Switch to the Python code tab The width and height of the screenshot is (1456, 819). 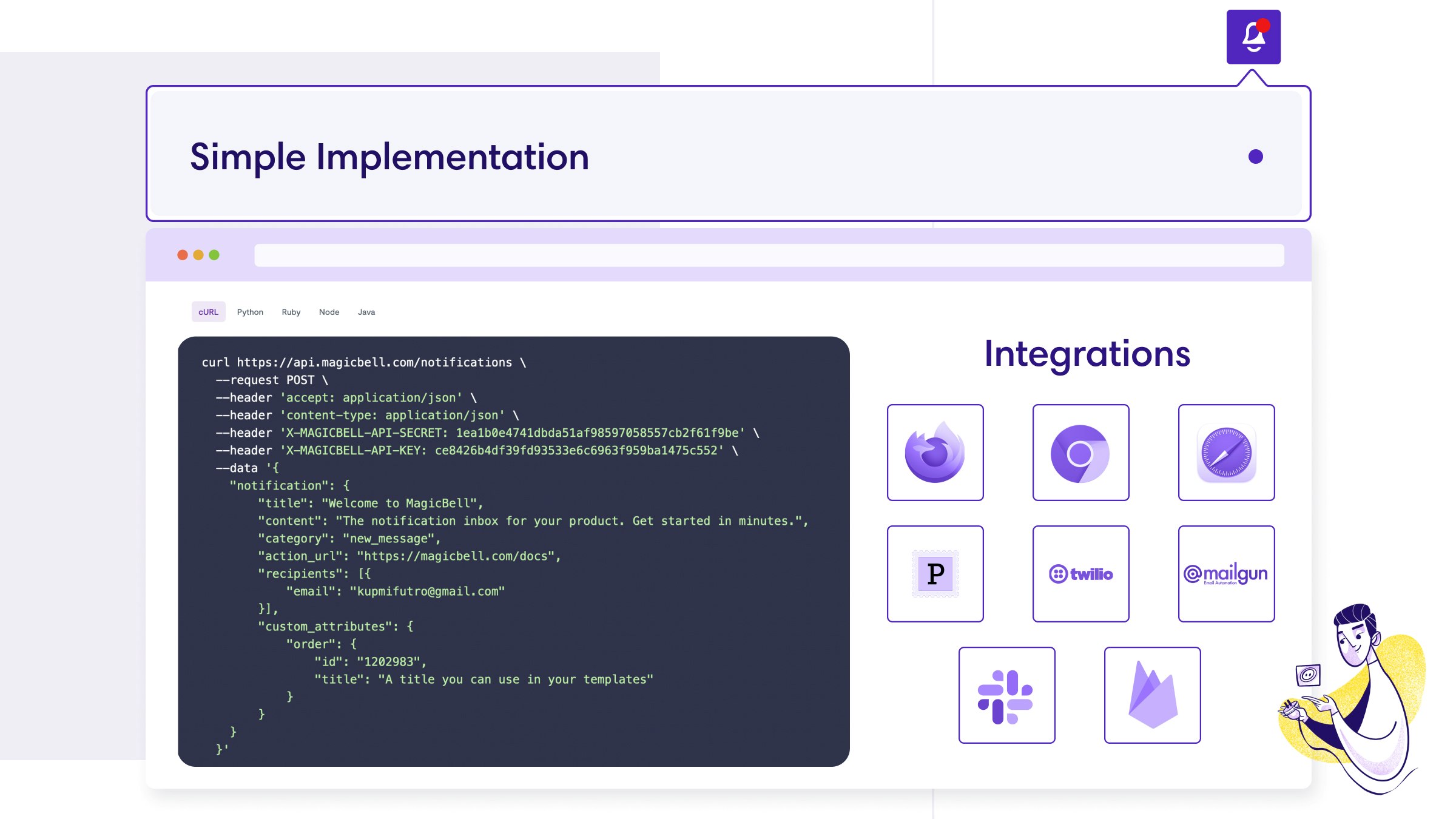pos(250,312)
